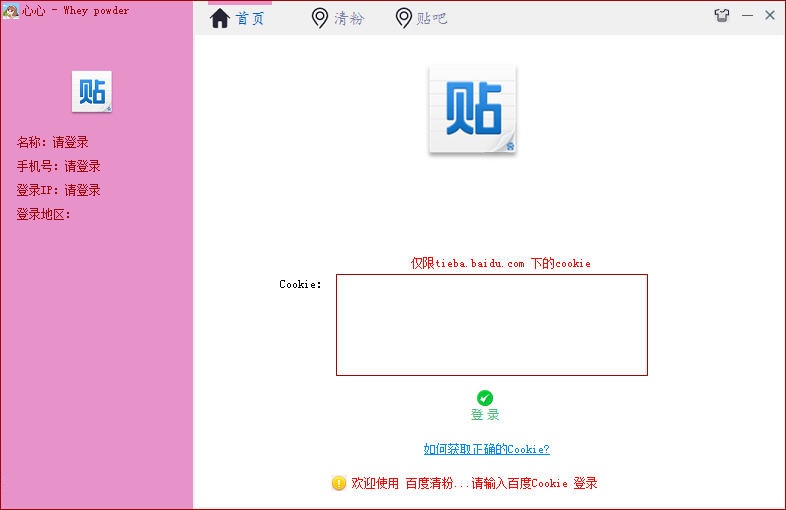Image resolution: width=786 pixels, height=510 pixels.
Task: Click the 手机号: 请登录 text
Action: click(x=59, y=166)
